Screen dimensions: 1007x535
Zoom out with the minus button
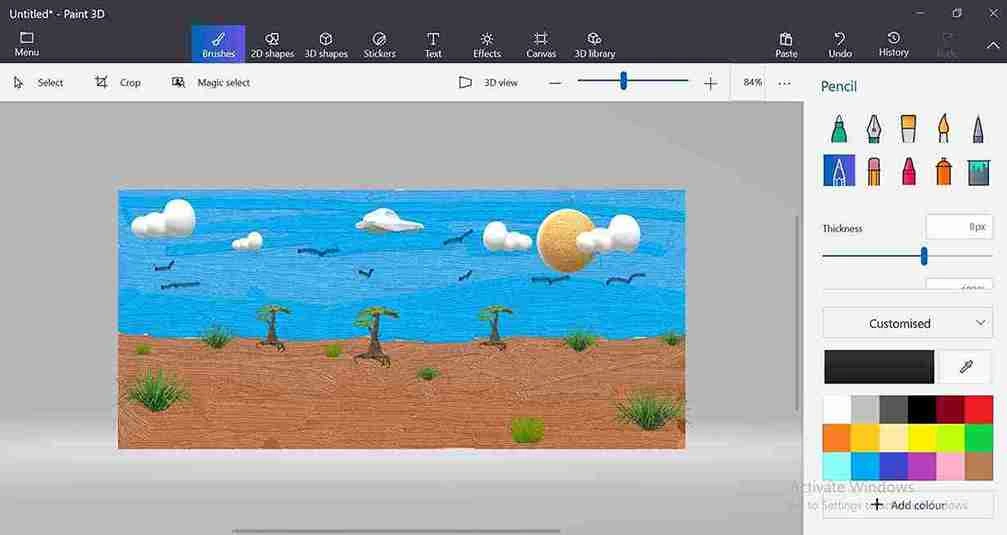[x=555, y=83]
